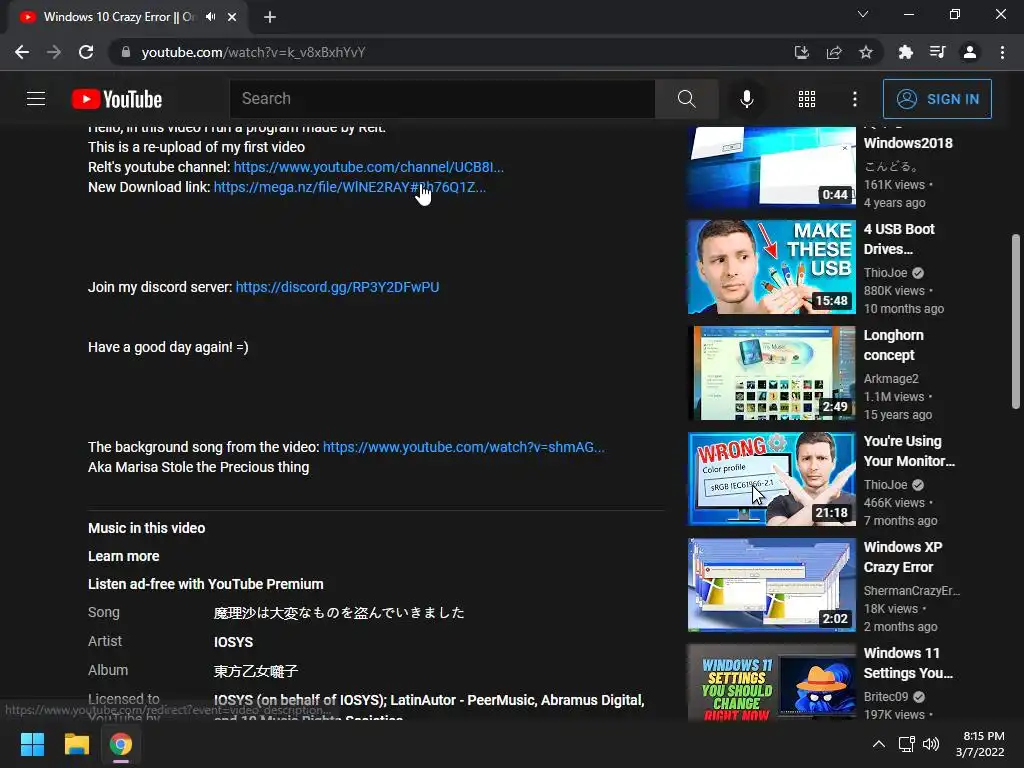Open the media controls icon in Chrome toolbar
The width and height of the screenshot is (1024, 768).
(x=938, y=52)
